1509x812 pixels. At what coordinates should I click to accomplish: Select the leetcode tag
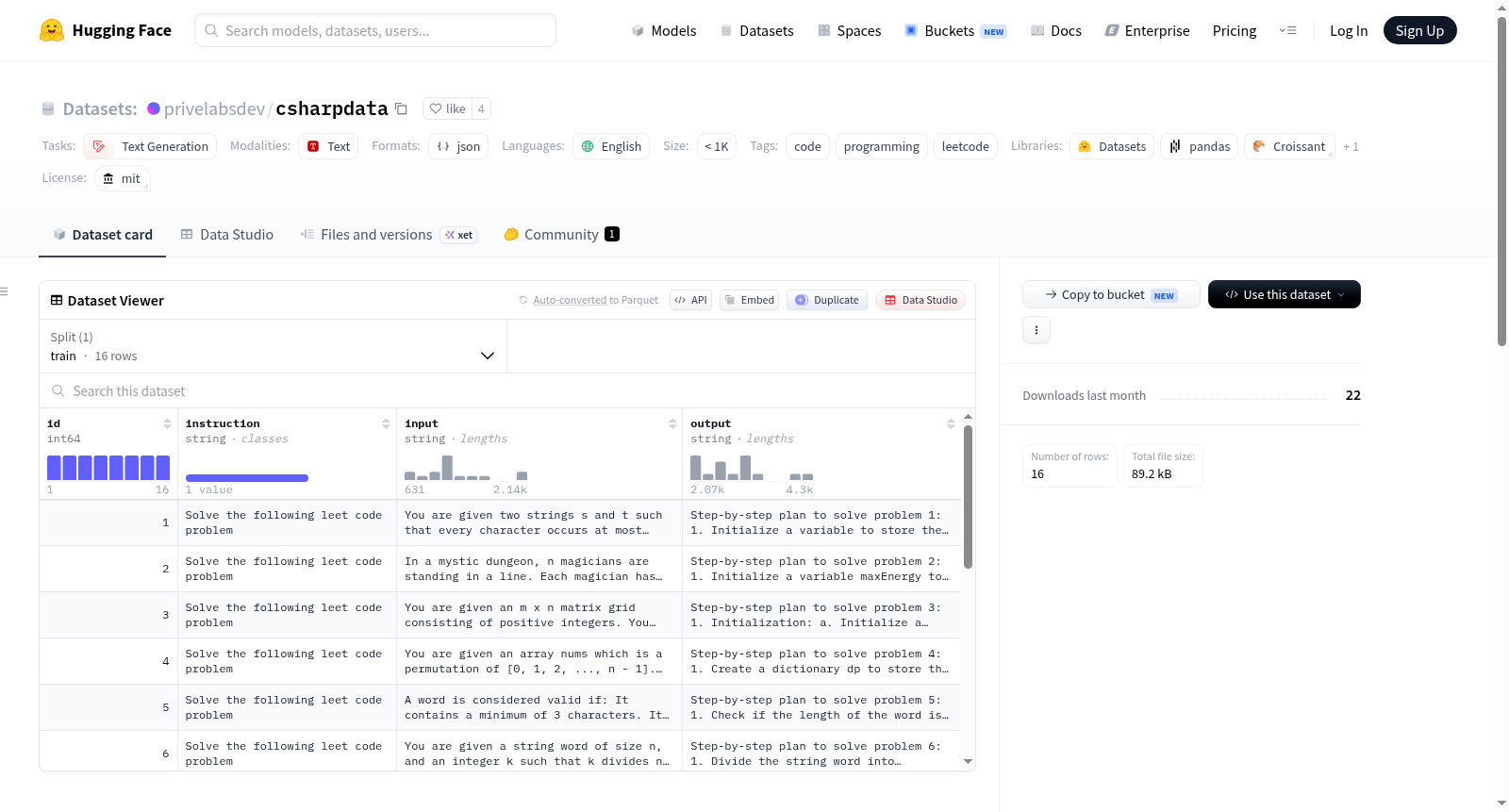[x=966, y=146]
